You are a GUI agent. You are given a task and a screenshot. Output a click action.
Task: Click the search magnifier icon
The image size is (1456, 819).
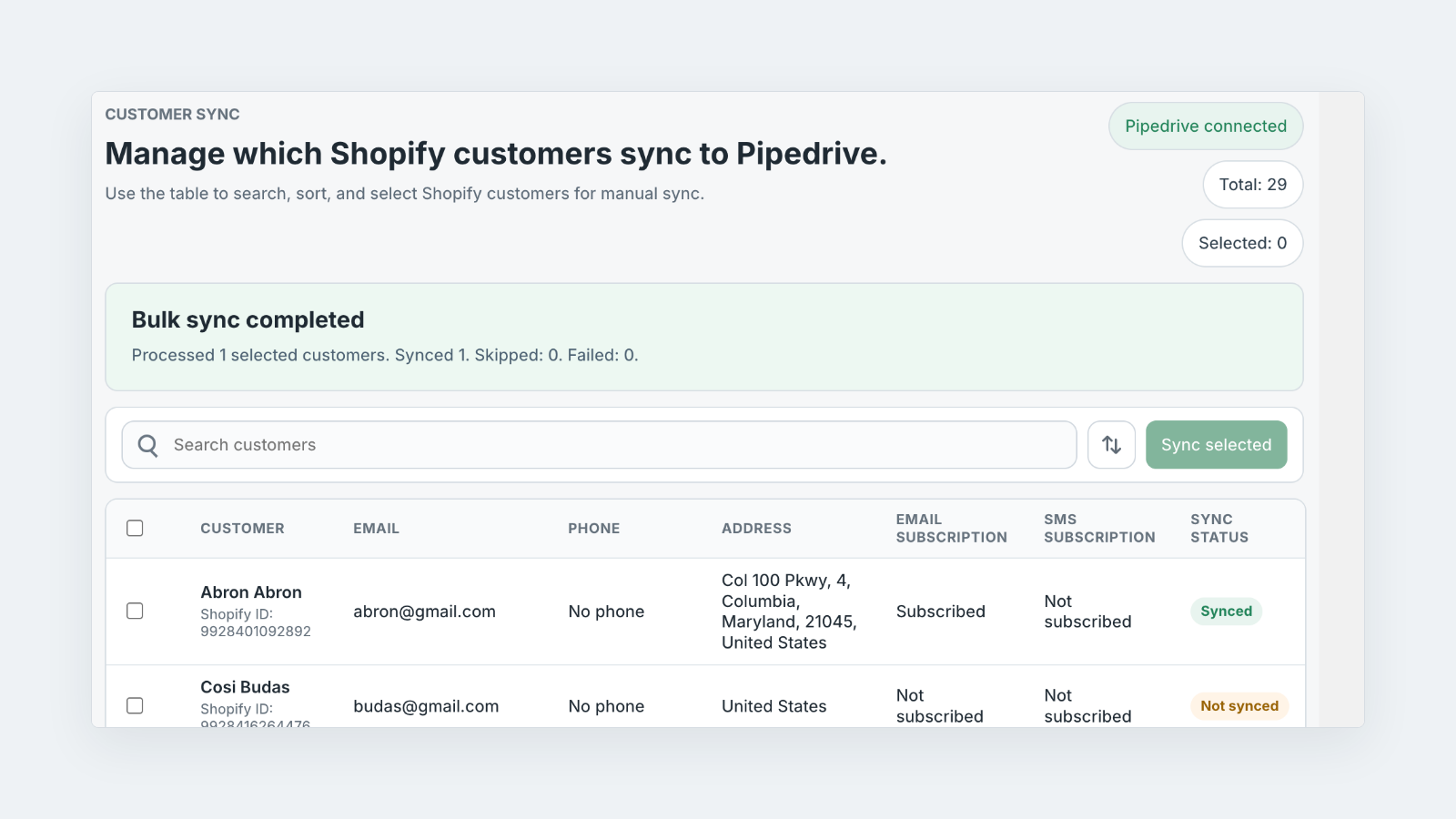147,445
